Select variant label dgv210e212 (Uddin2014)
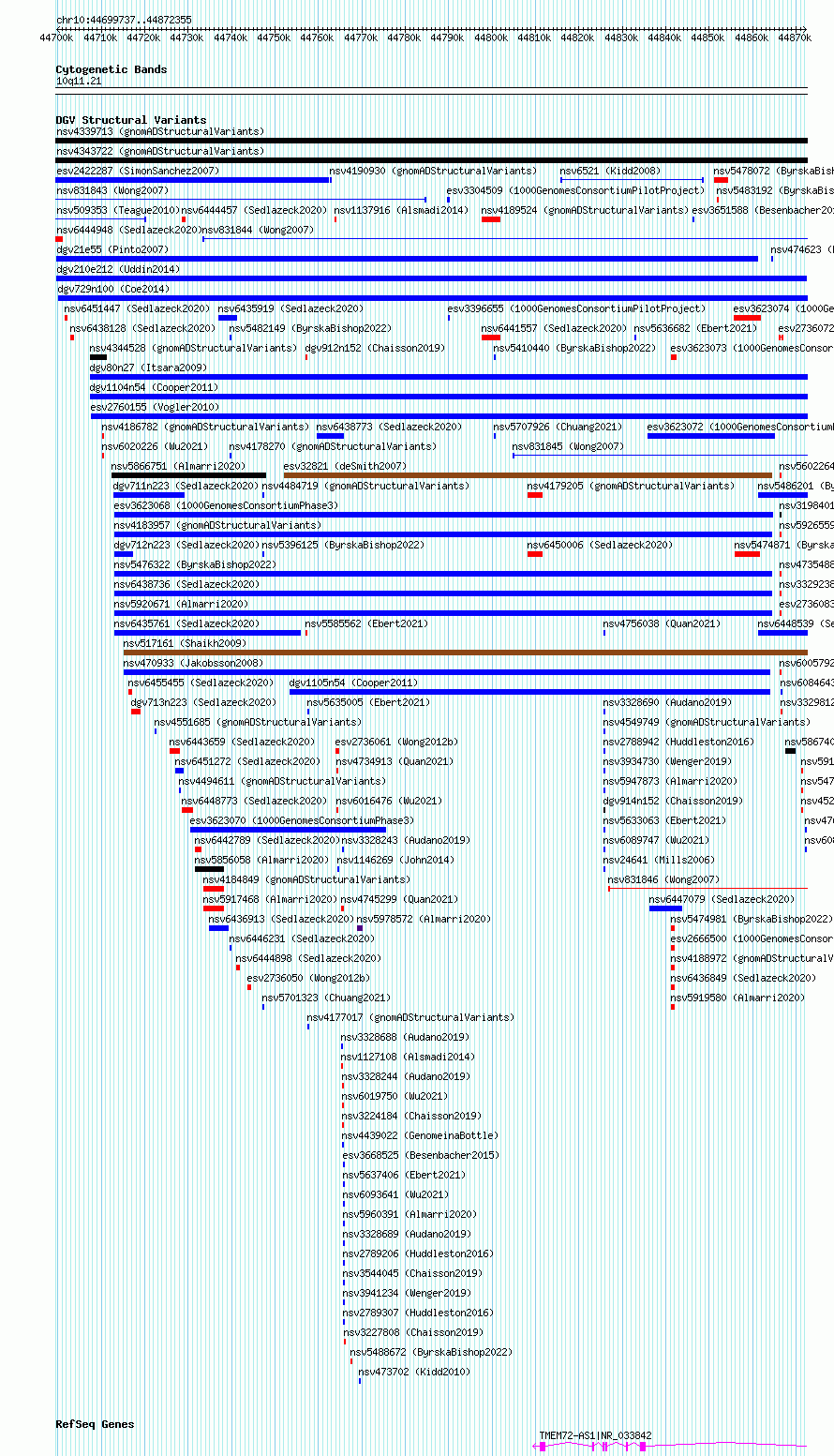Viewport: 834px width, 1456px height. [x=117, y=269]
